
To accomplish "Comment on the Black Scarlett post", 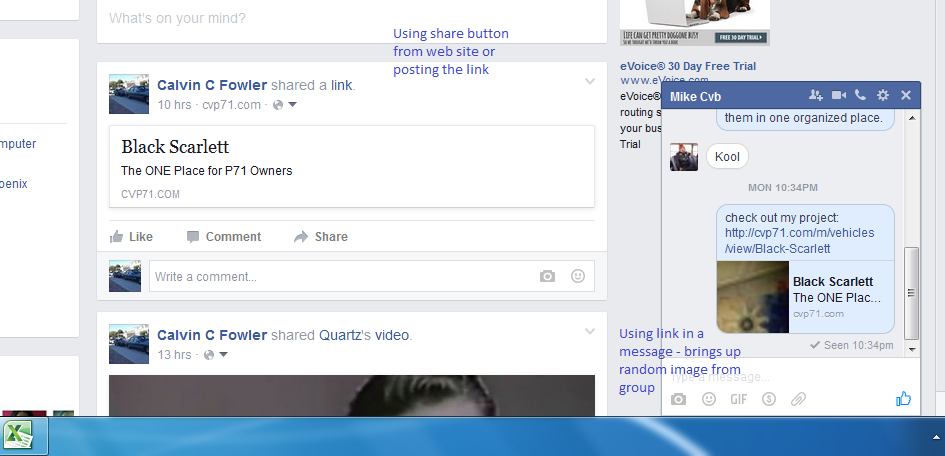I will click(x=223, y=237).
